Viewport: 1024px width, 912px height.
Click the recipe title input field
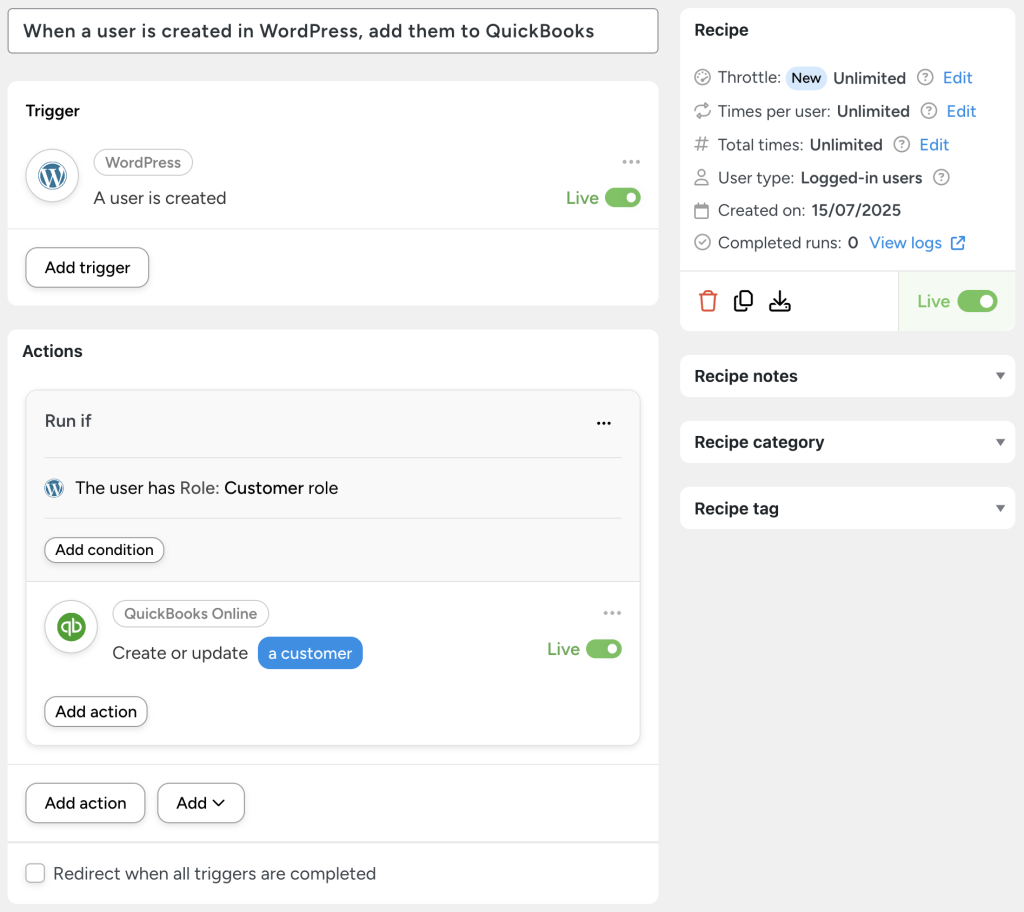(333, 31)
